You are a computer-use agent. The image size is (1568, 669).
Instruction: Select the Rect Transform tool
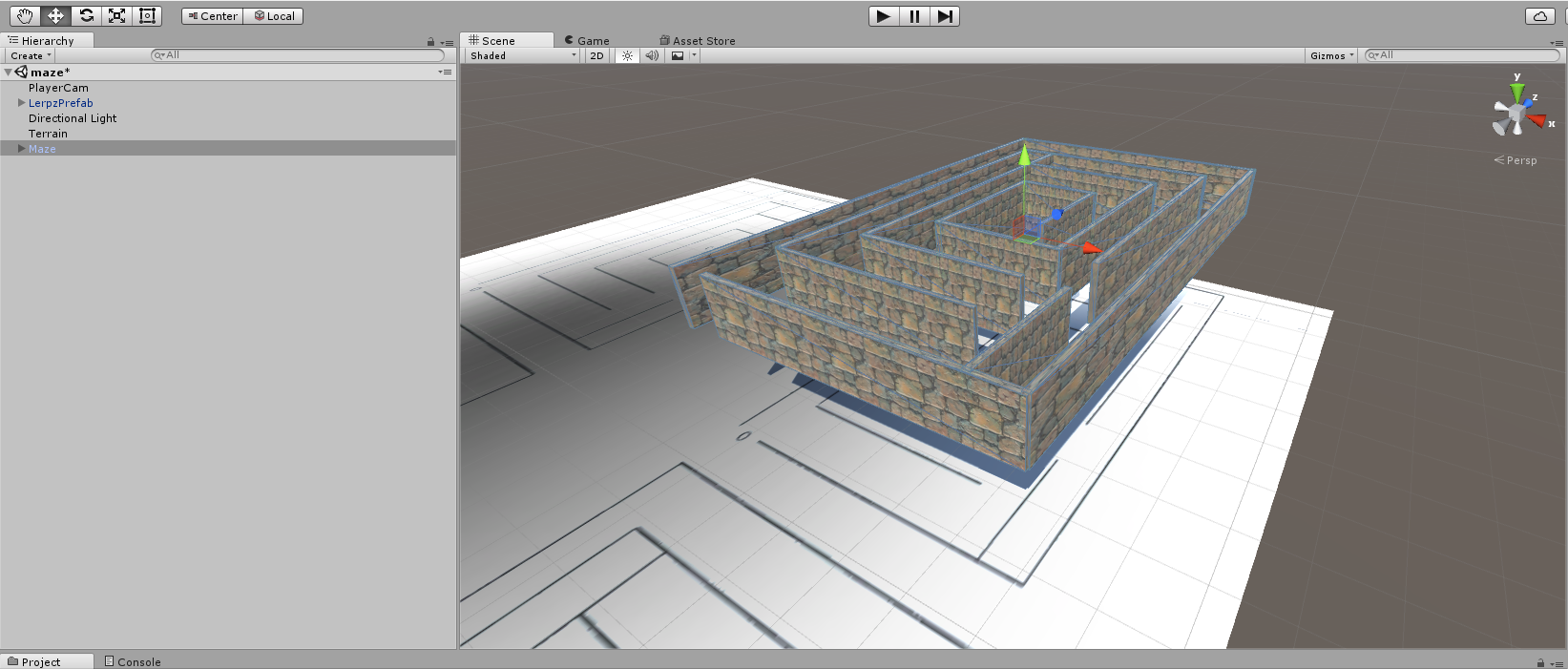tap(147, 15)
